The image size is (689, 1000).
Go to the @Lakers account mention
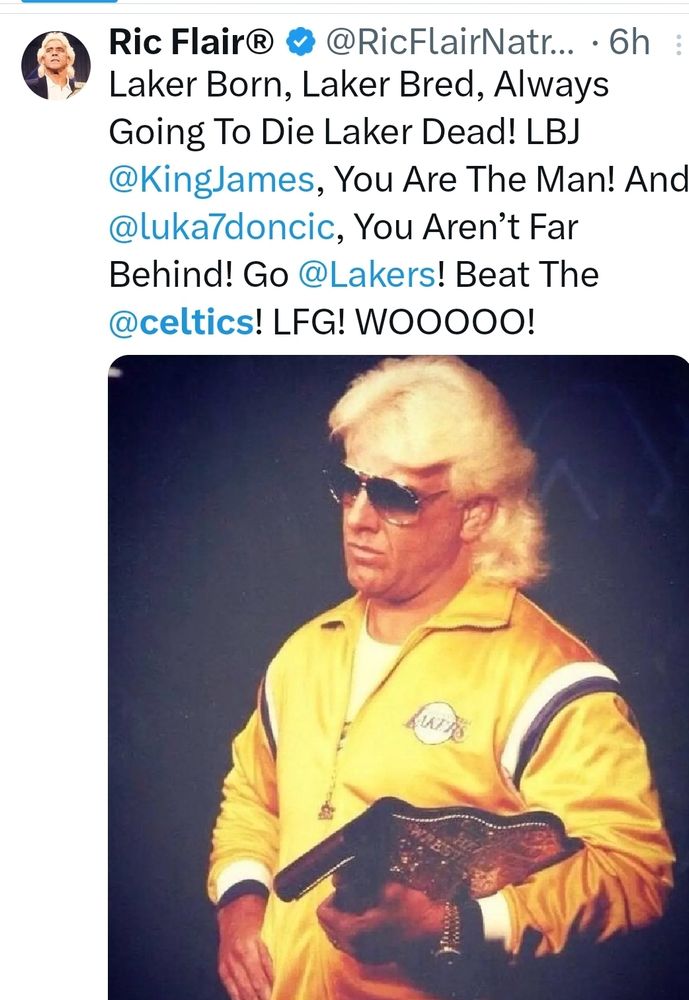point(367,274)
